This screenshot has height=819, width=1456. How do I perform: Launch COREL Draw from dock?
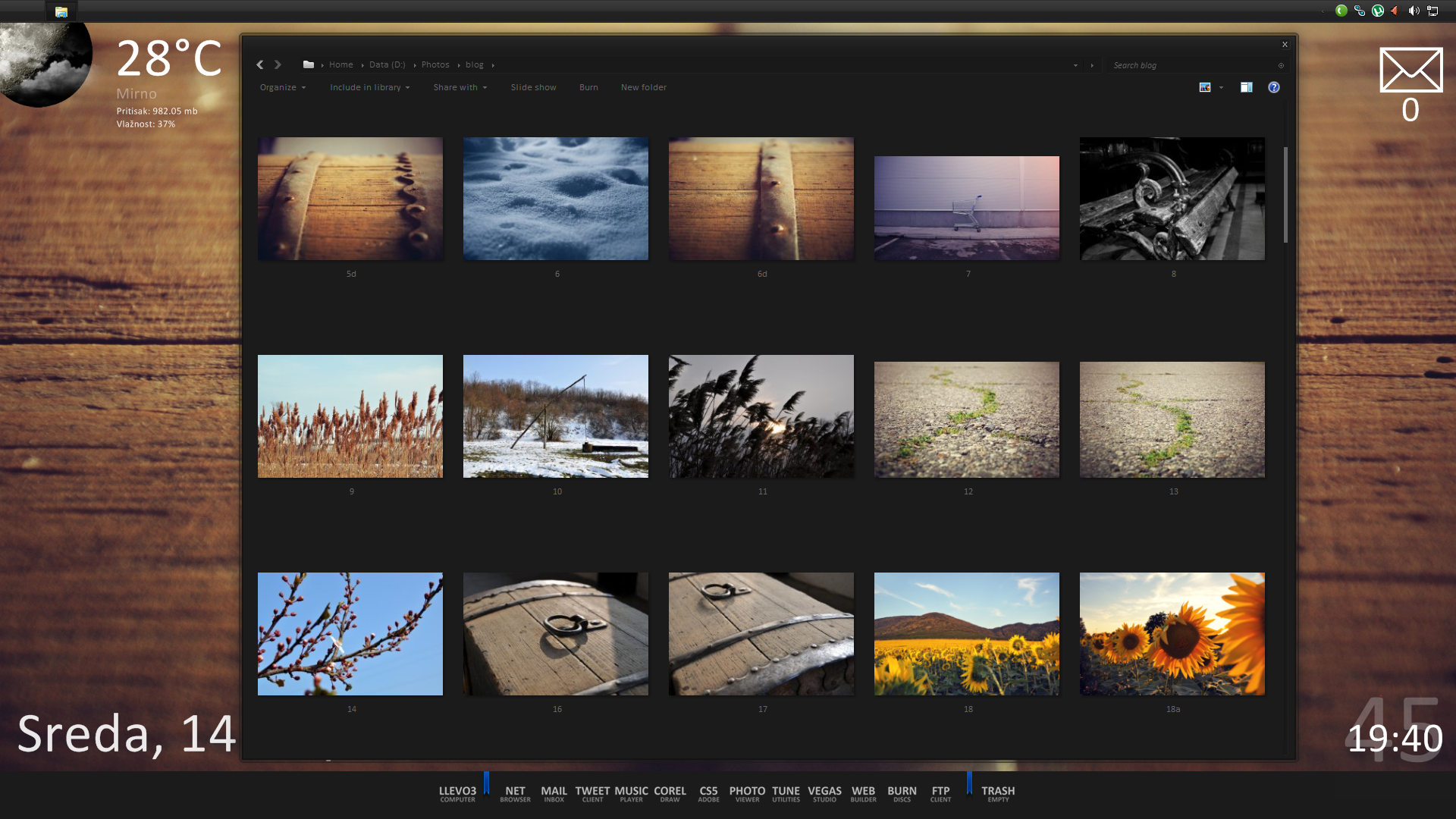point(670,793)
